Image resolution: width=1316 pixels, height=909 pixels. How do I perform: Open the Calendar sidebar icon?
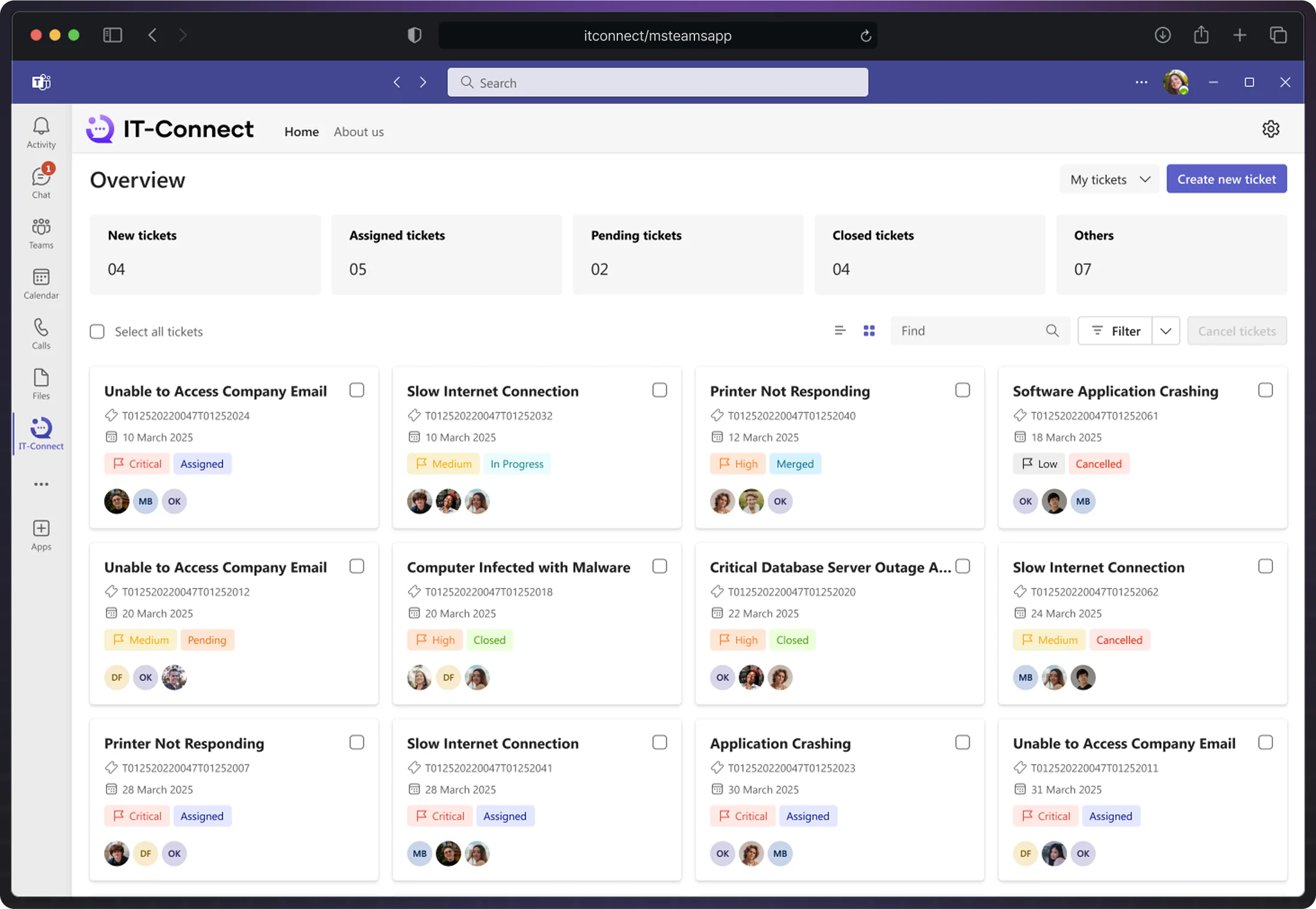[41, 283]
